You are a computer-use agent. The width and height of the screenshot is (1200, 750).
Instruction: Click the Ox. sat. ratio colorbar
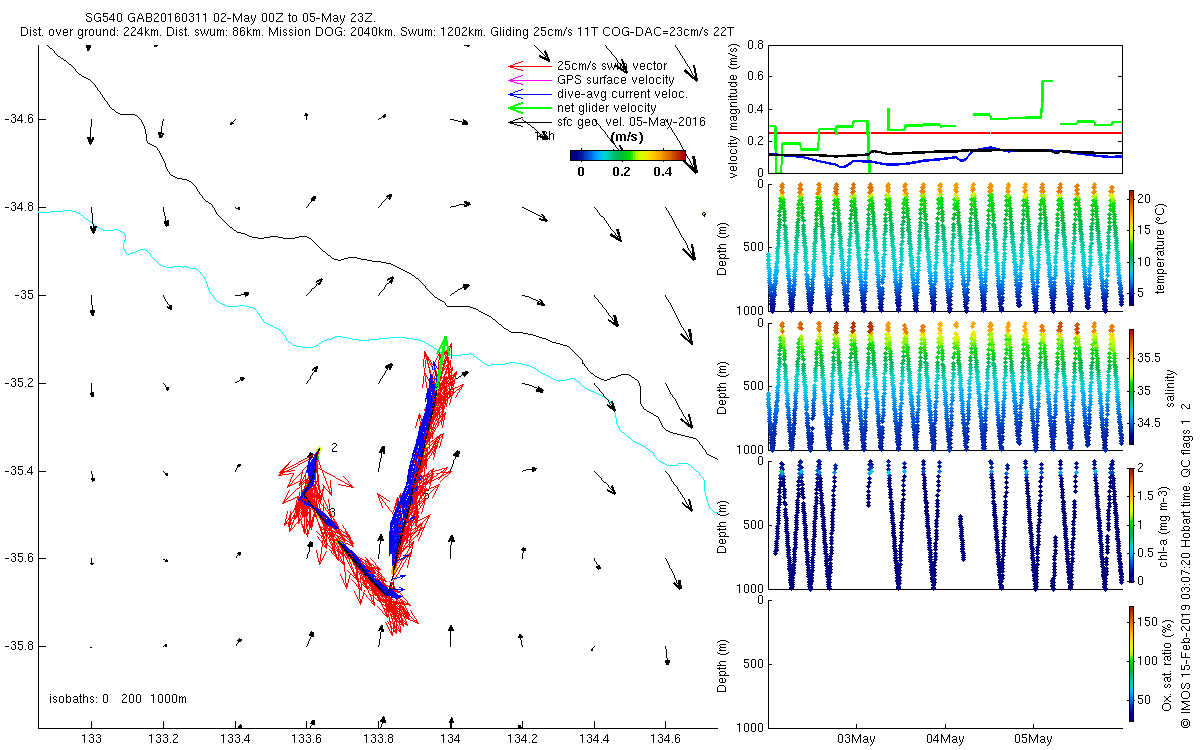tap(1131, 666)
